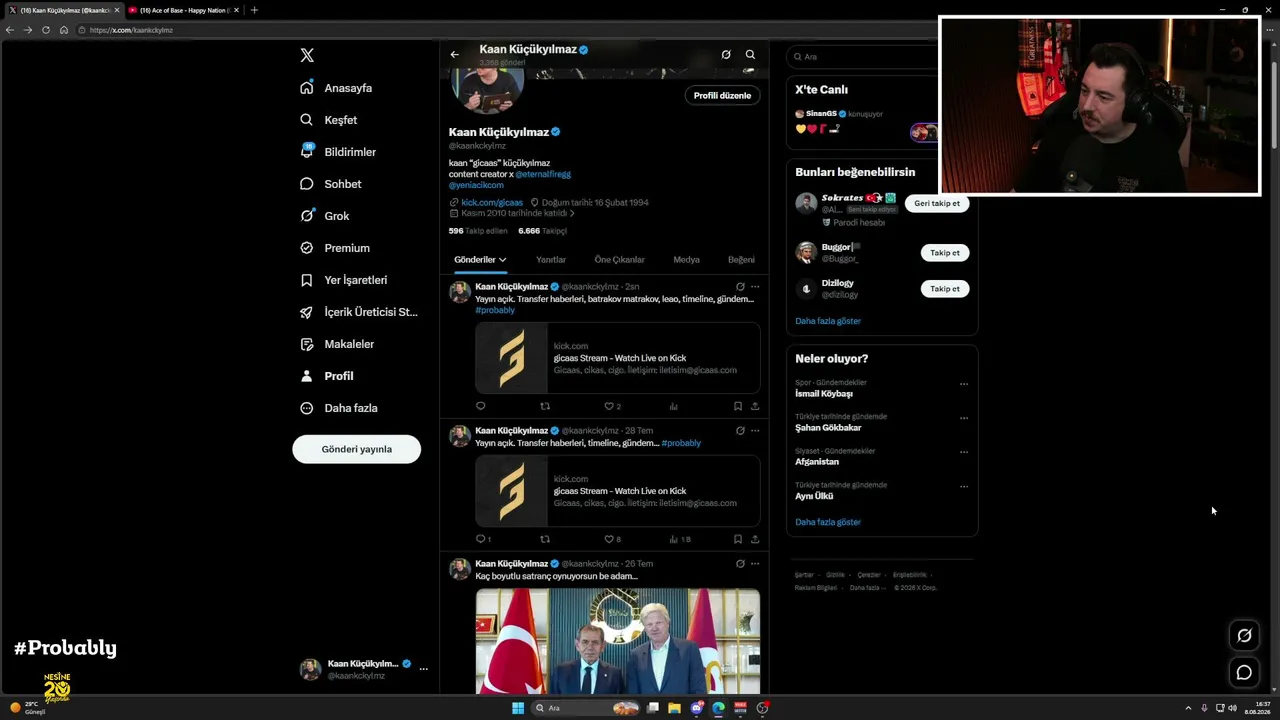Click the Windows taskbar search box
The height and width of the screenshot is (720, 1280).
point(586,708)
